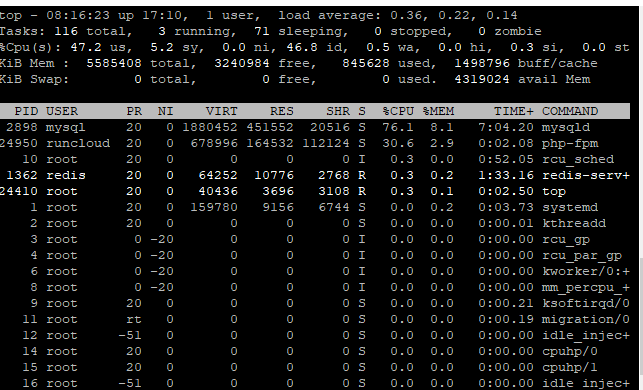Click PID 1362 in the list
Image resolution: width=643 pixels, height=390 pixels.
click(22, 176)
